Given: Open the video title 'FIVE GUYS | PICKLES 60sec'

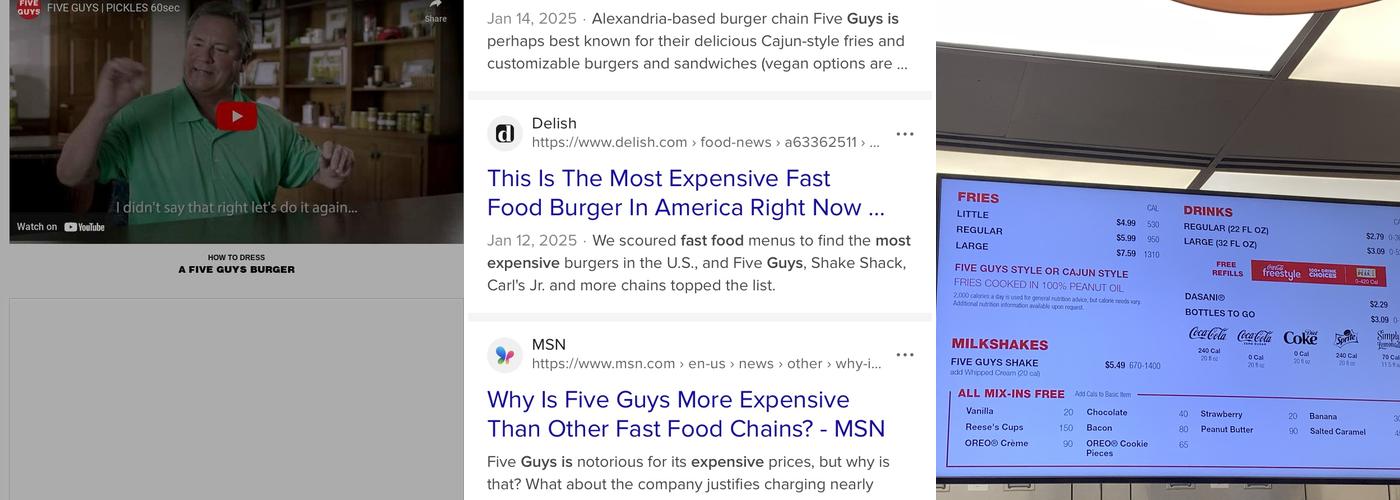Looking at the screenshot, I should tap(113, 8).
